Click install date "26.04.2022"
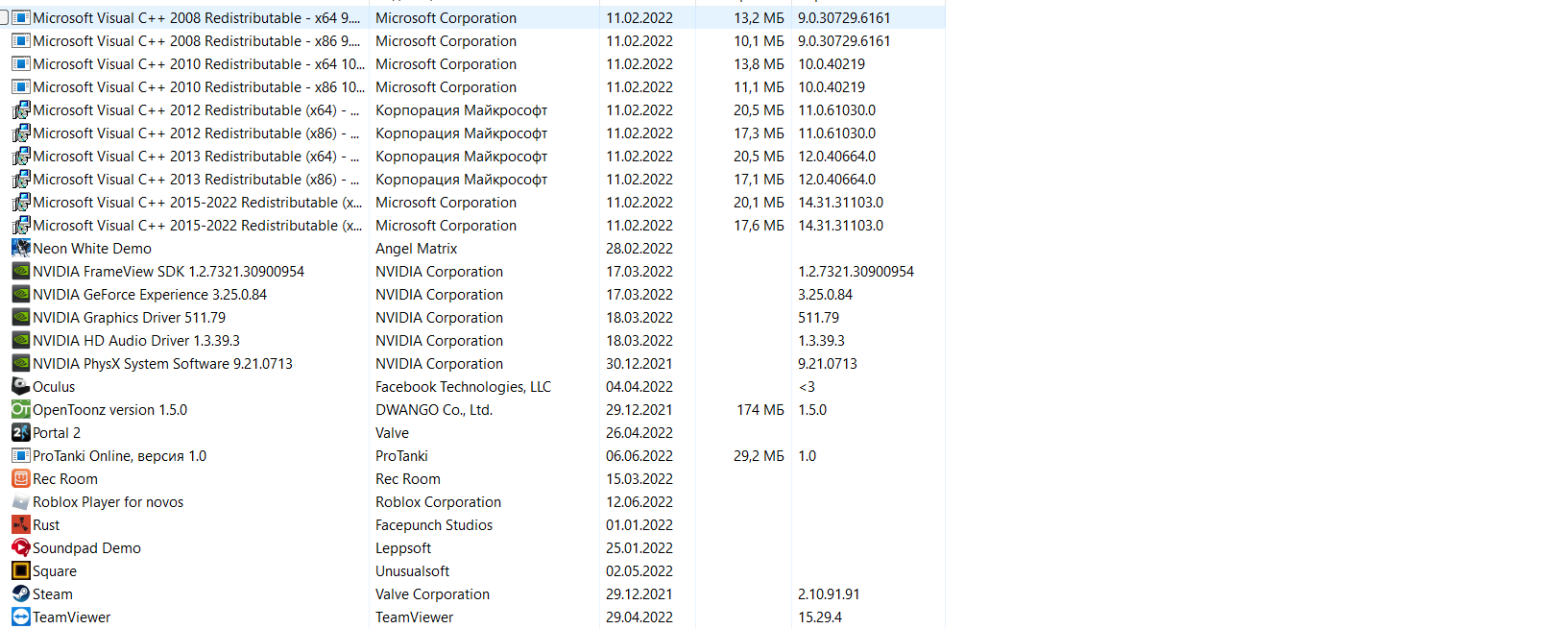 coord(639,433)
